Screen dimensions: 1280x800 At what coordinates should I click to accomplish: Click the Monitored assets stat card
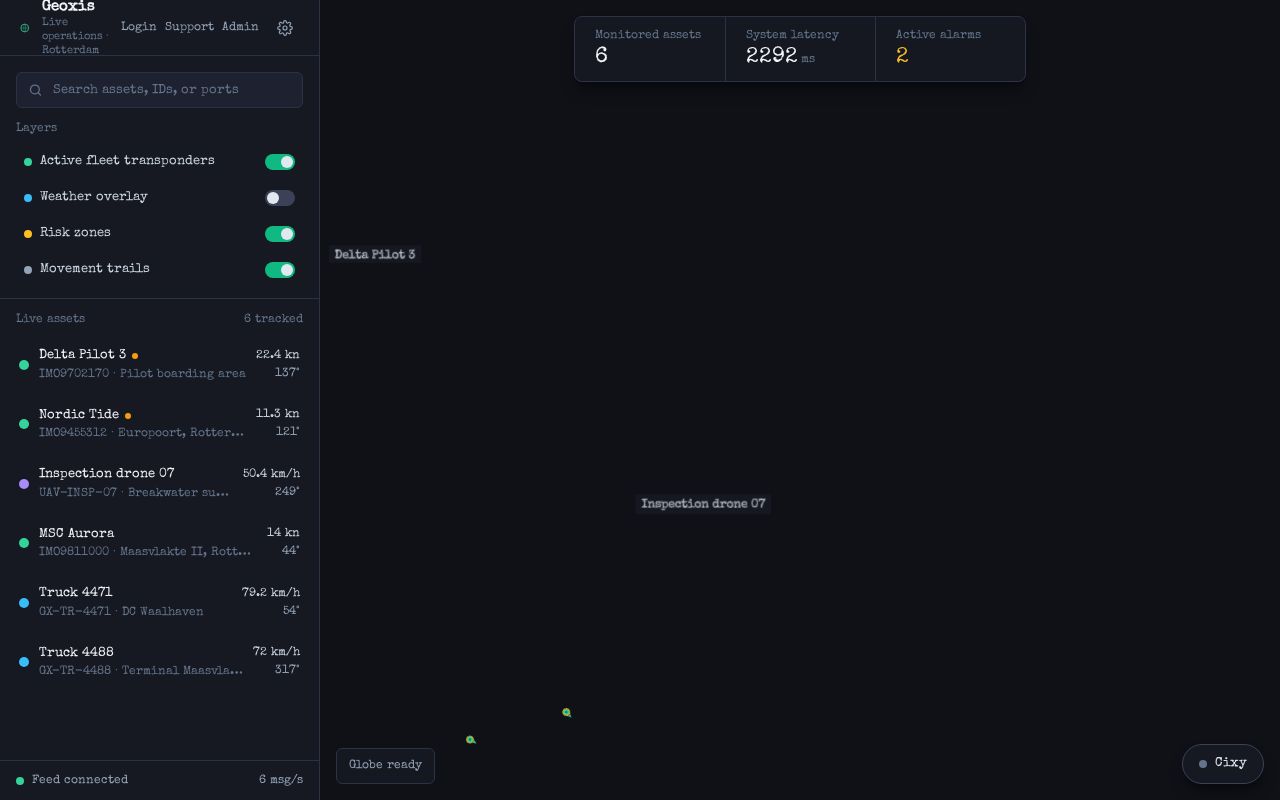(x=650, y=49)
